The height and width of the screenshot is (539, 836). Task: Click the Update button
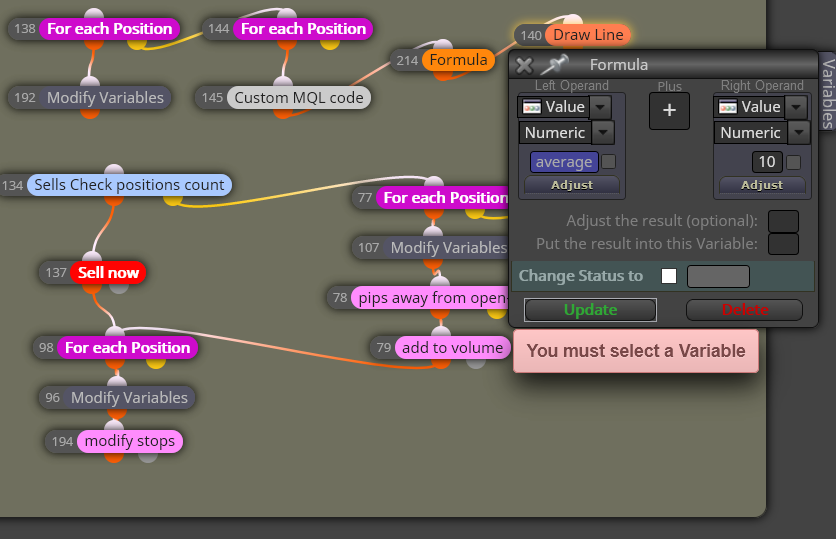click(590, 310)
